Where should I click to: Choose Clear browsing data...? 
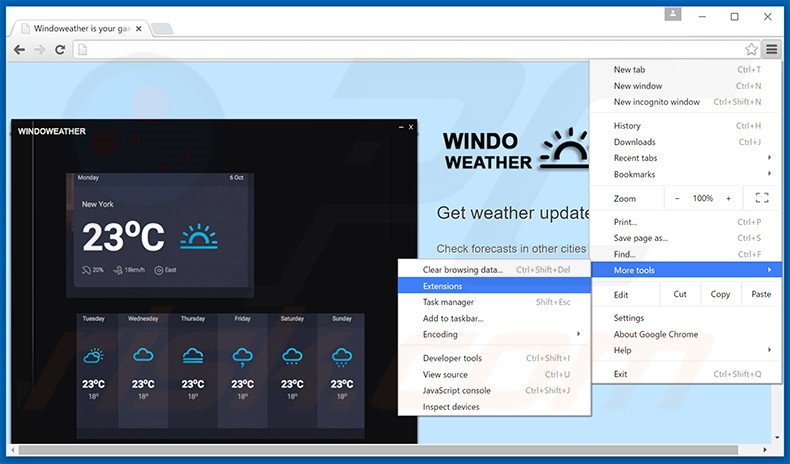click(494, 270)
